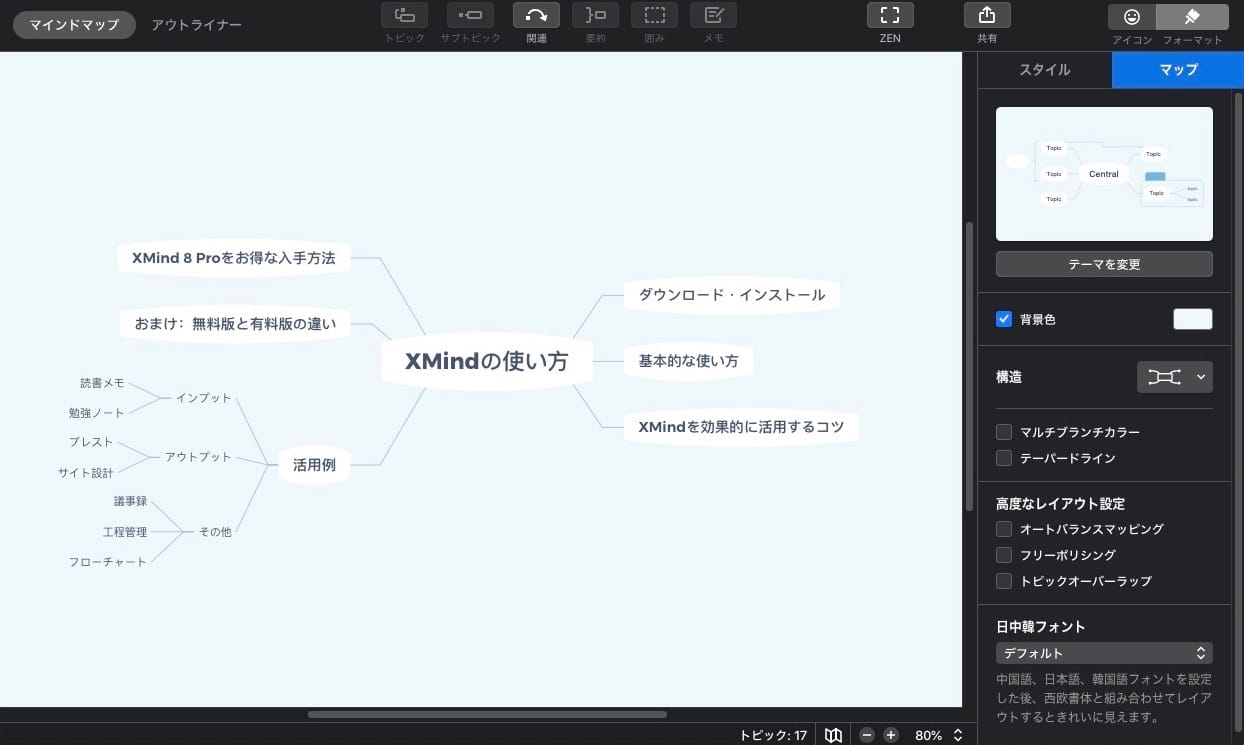
Task: Turn on テーパードライン
Action: [x=1004, y=458]
